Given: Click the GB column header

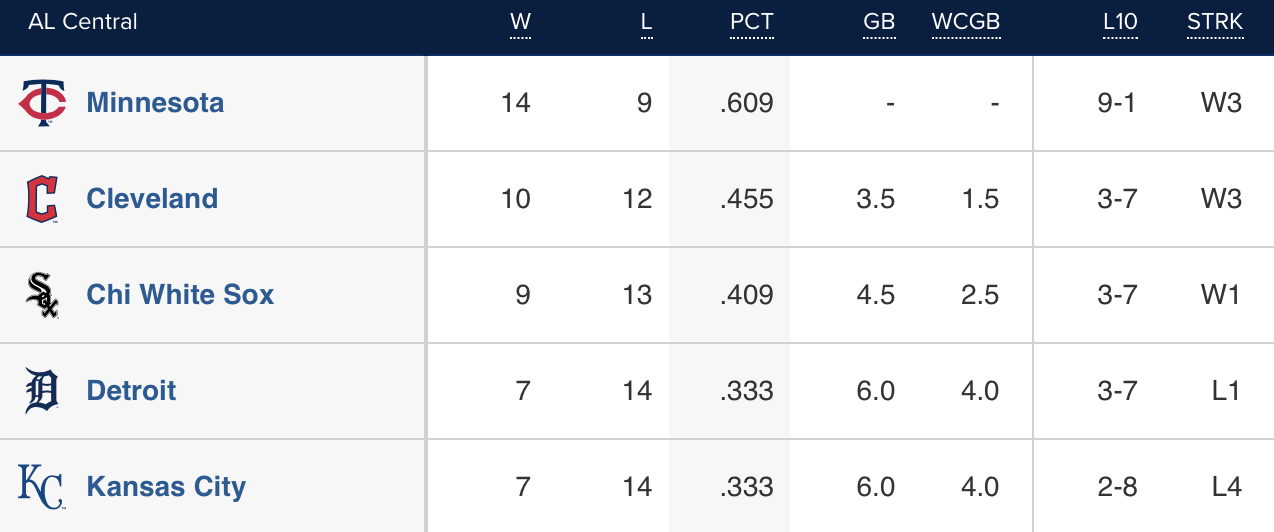Looking at the screenshot, I should [x=879, y=22].
